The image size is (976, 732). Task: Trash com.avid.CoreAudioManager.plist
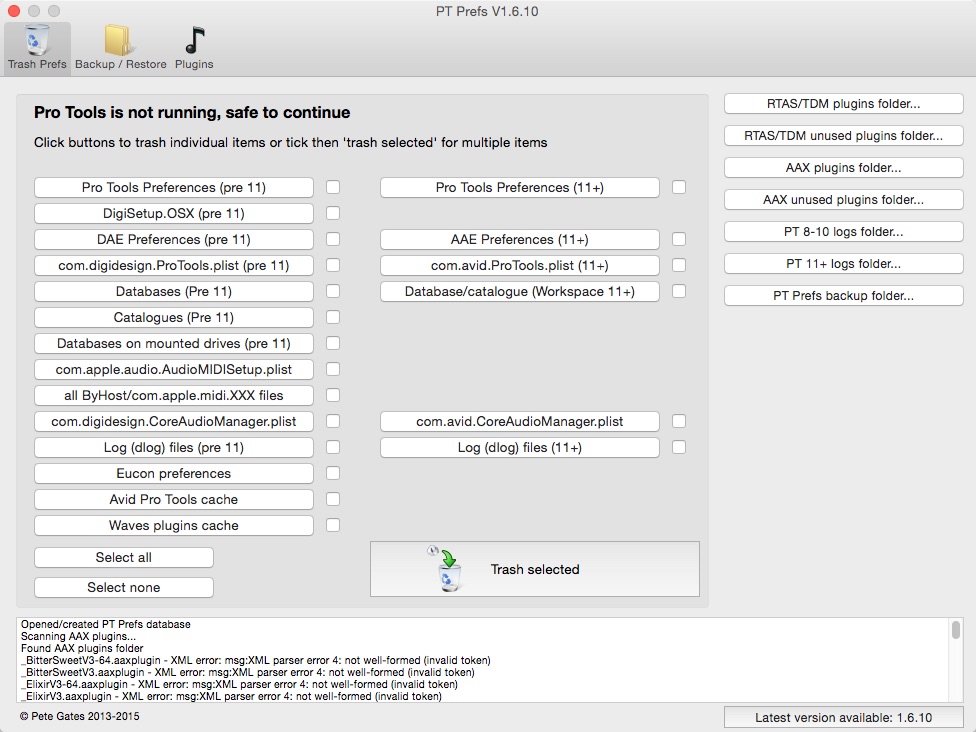pos(520,421)
